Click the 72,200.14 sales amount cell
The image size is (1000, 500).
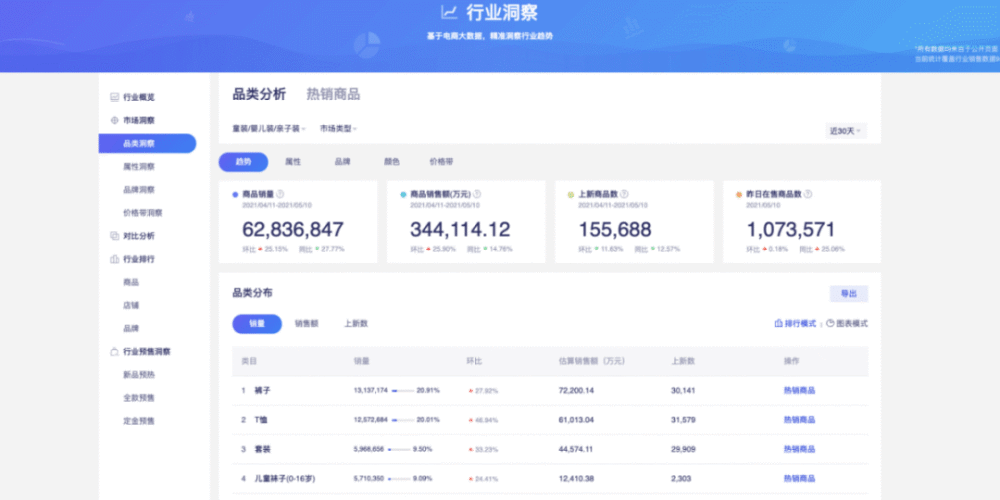(x=576, y=391)
